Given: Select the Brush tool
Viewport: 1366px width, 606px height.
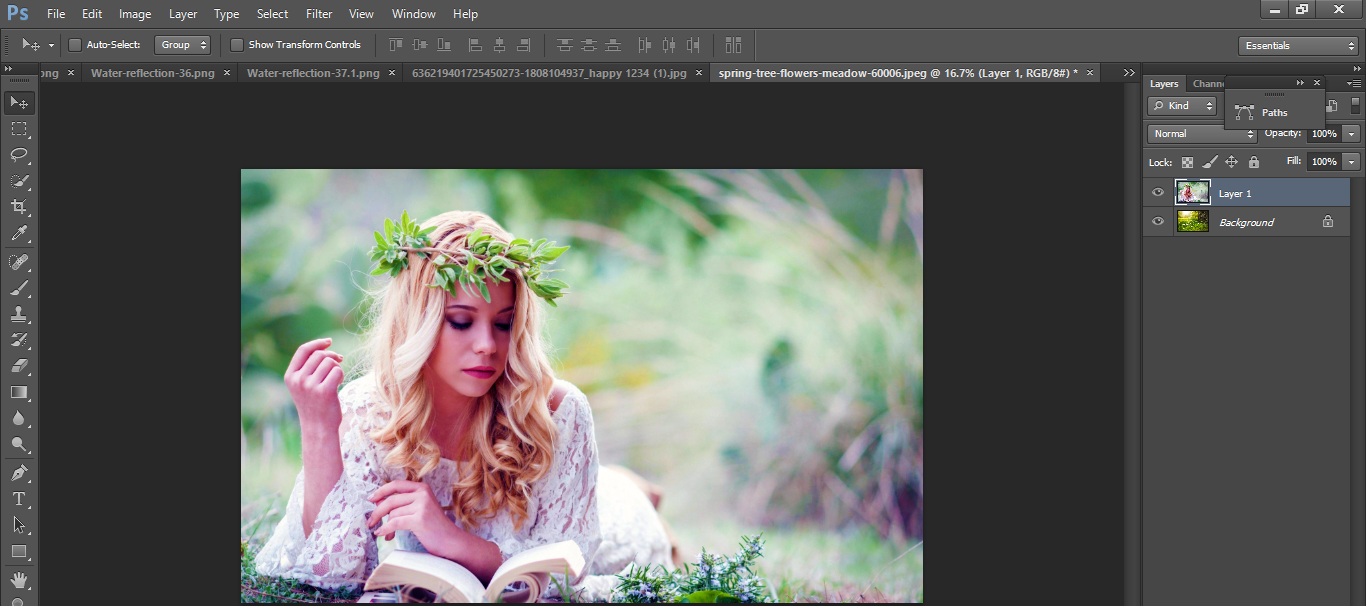Looking at the screenshot, I should click(19, 288).
